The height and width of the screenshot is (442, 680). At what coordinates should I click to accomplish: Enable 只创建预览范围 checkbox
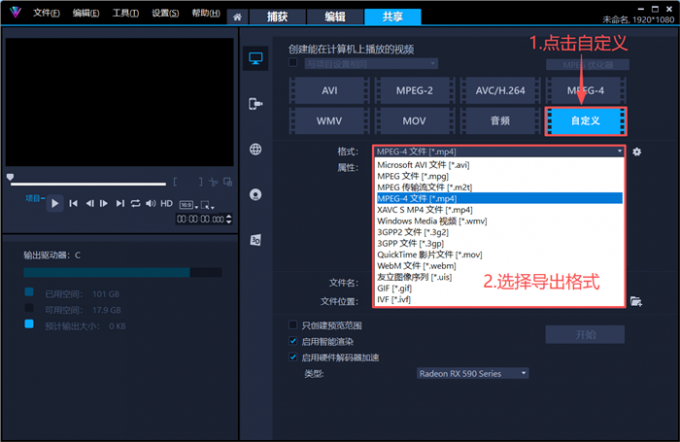293,325
